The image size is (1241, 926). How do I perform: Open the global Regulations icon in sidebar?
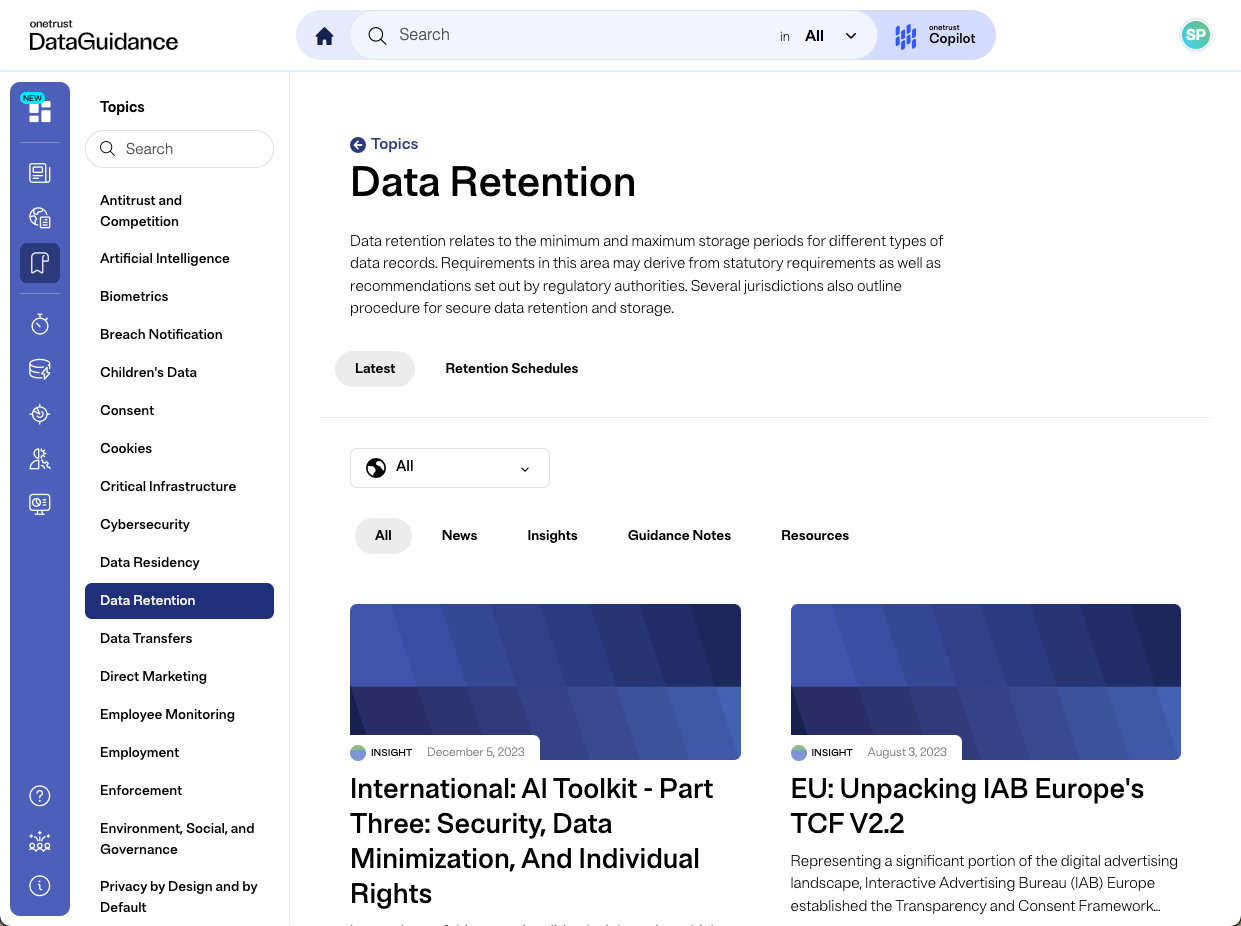pyautogui.click(x=39, y=217)
